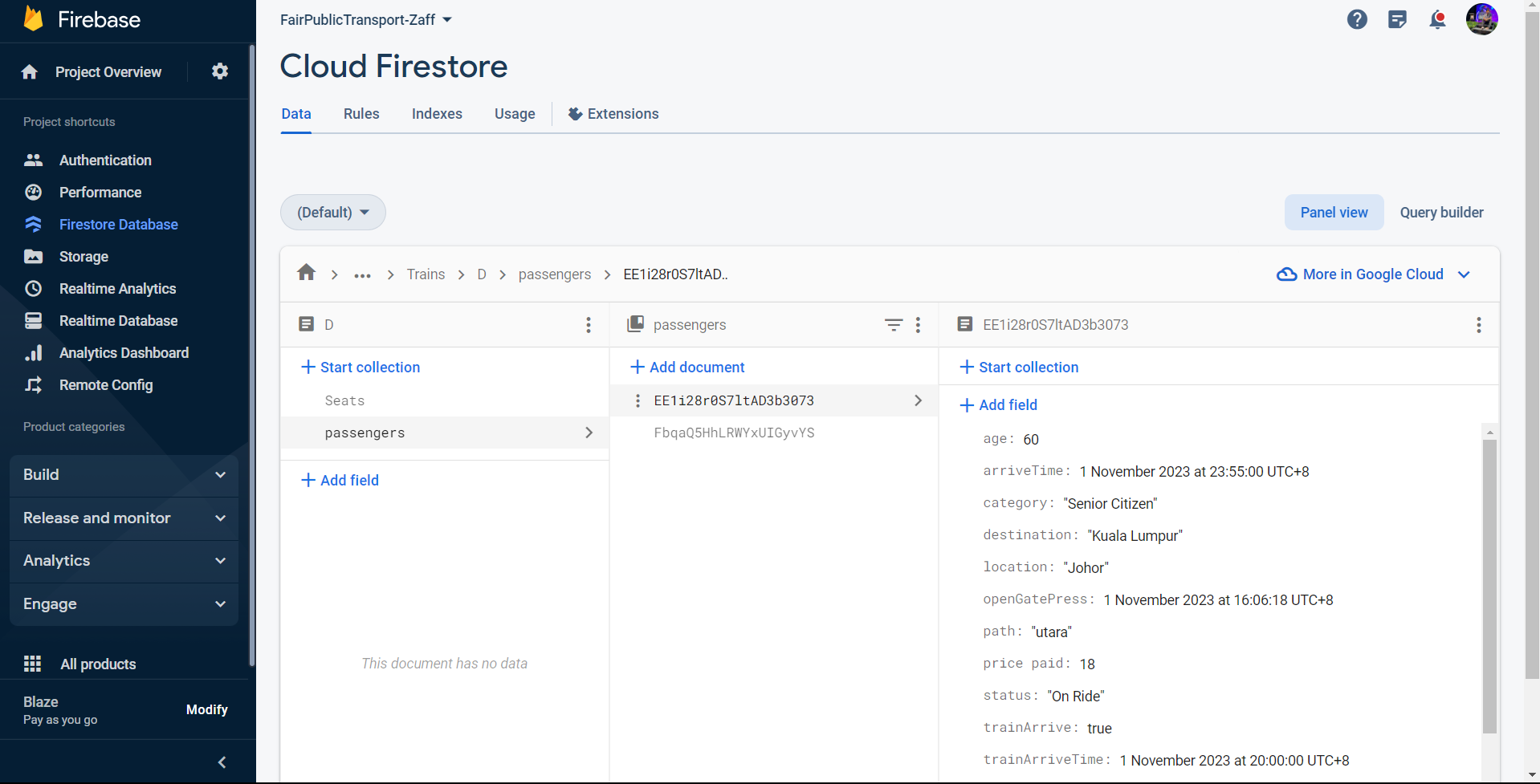Open the three-dot menu for document D

[589, 324]
